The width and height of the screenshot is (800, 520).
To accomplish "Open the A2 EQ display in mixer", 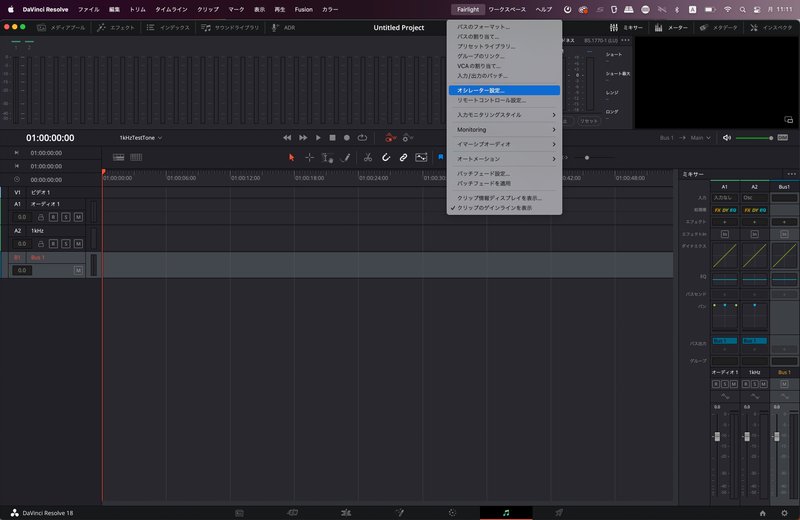I will pyautogui.click(x=755, y=279).
